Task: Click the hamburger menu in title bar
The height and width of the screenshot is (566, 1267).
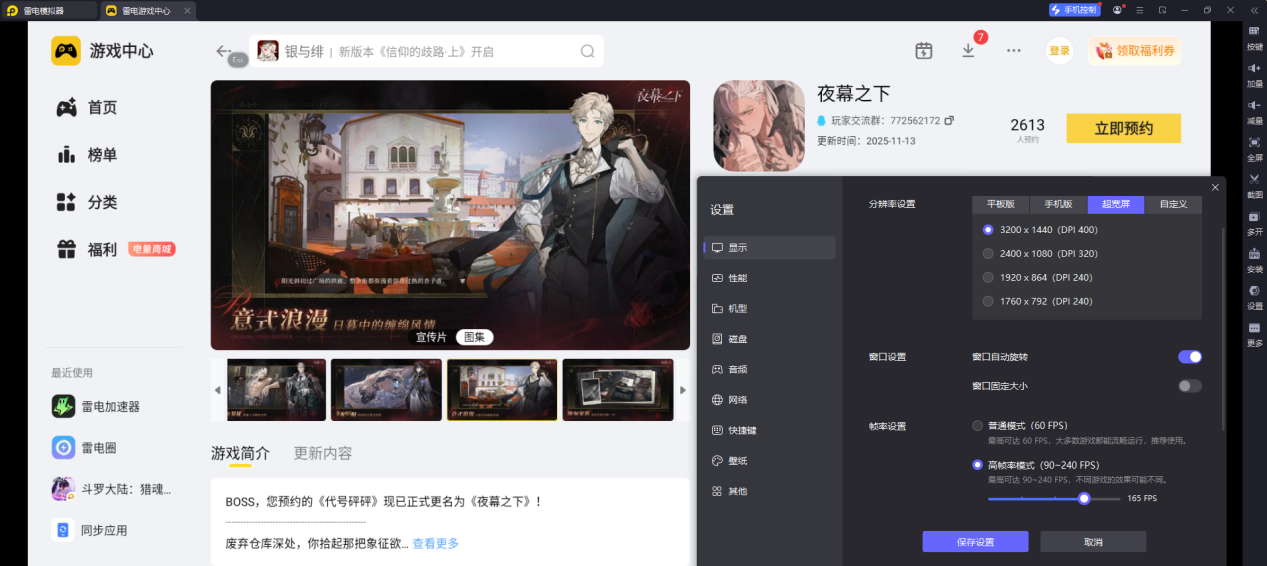Action: click(x=1140, y=10)
